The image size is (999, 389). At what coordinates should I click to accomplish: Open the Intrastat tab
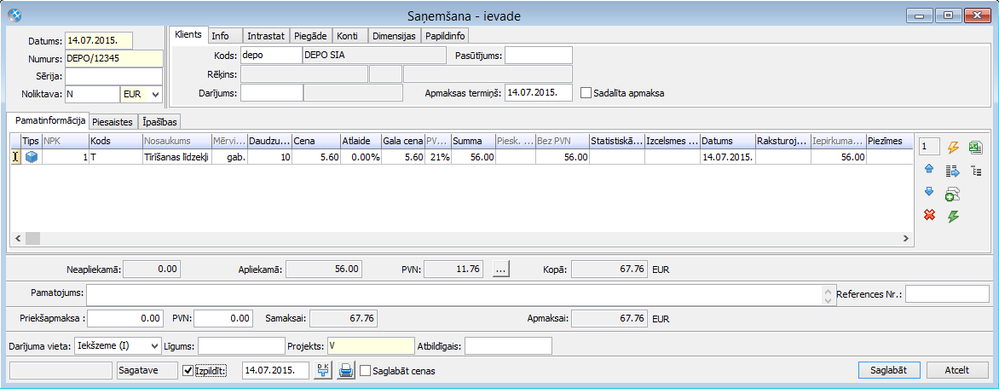pyautogui.click(x=266, y=36)
